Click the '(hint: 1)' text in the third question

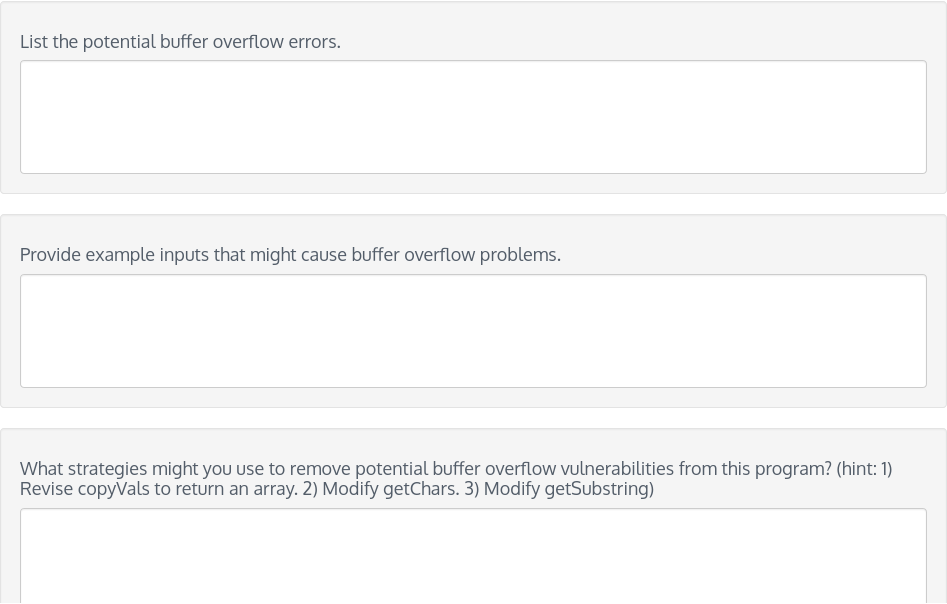[x=864, y=469]
